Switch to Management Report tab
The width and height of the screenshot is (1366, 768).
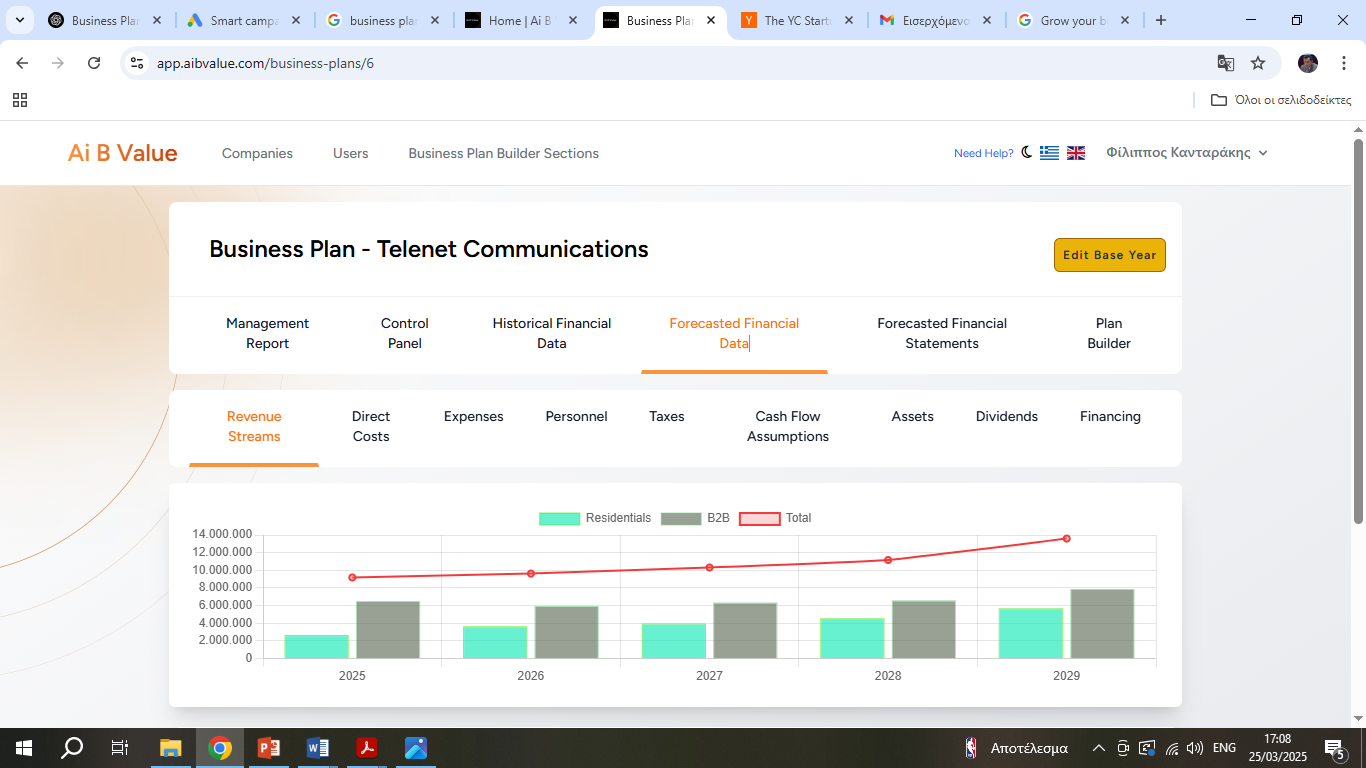point(267,333)
